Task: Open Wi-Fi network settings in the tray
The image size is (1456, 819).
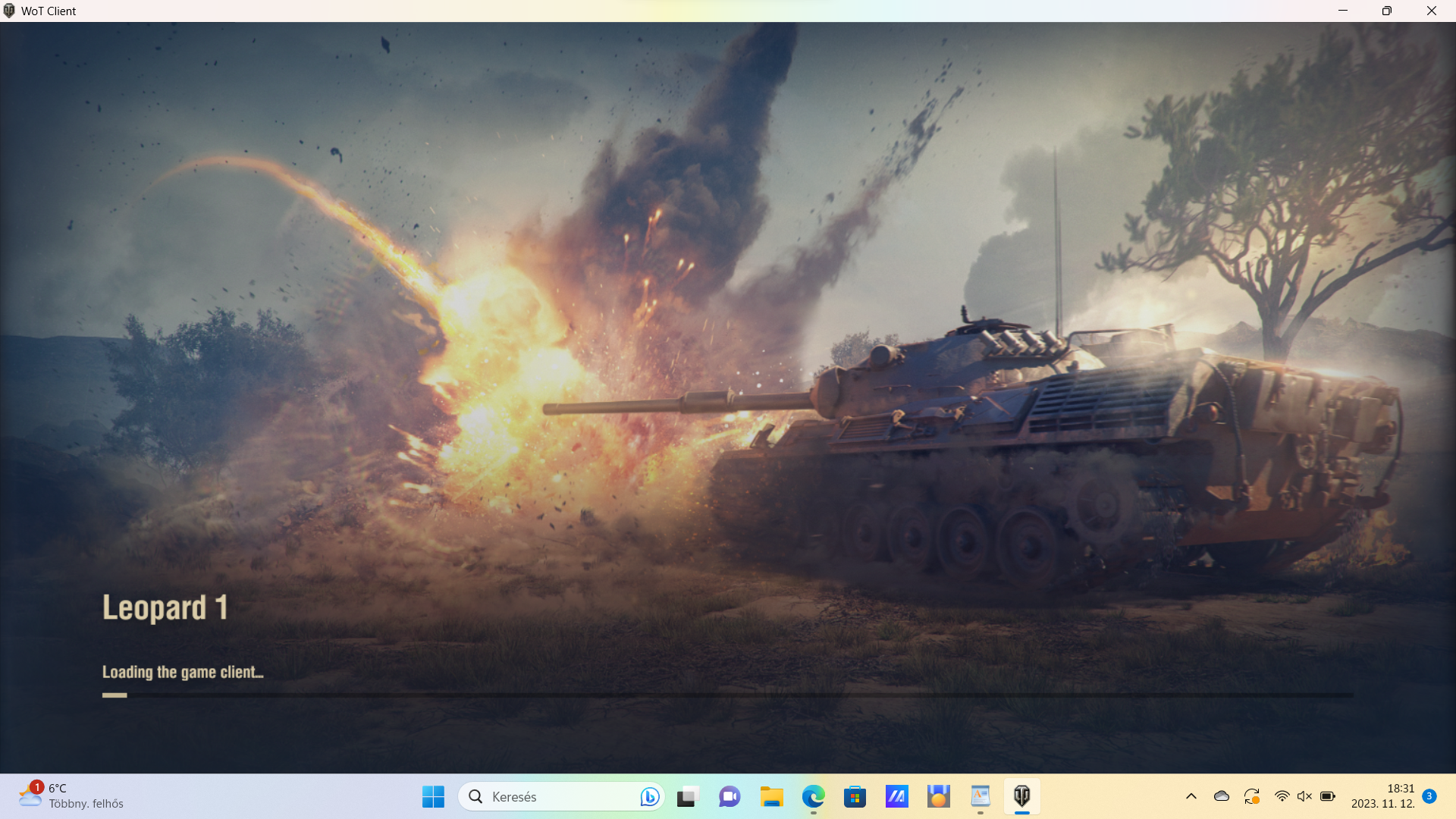Action: (x=1282, y=796)
